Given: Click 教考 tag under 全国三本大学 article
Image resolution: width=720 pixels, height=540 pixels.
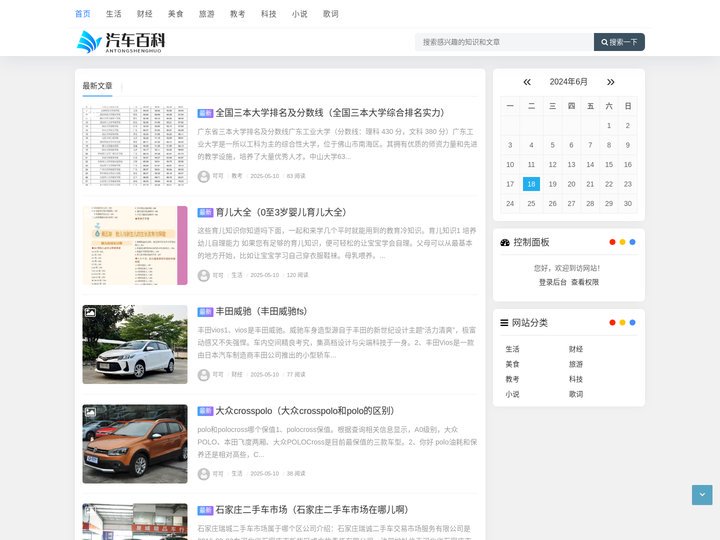Looking at the screenshot, I should pyautogui.click(x=237, y=176).
